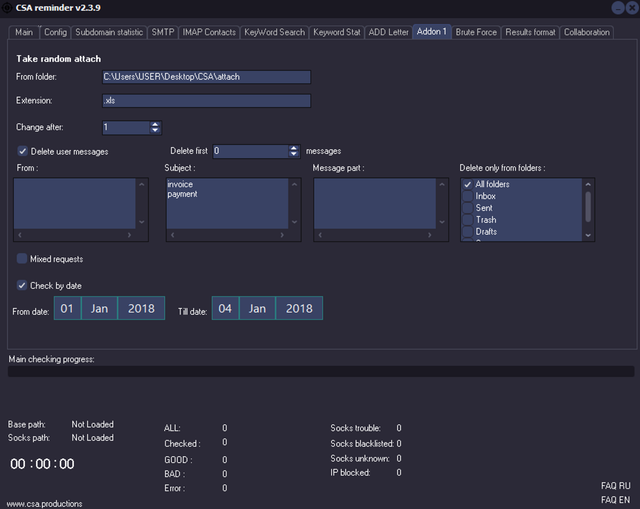
Task: Click right arrow under Subject list
Action: pyautogui.click(x=282, y=235)
